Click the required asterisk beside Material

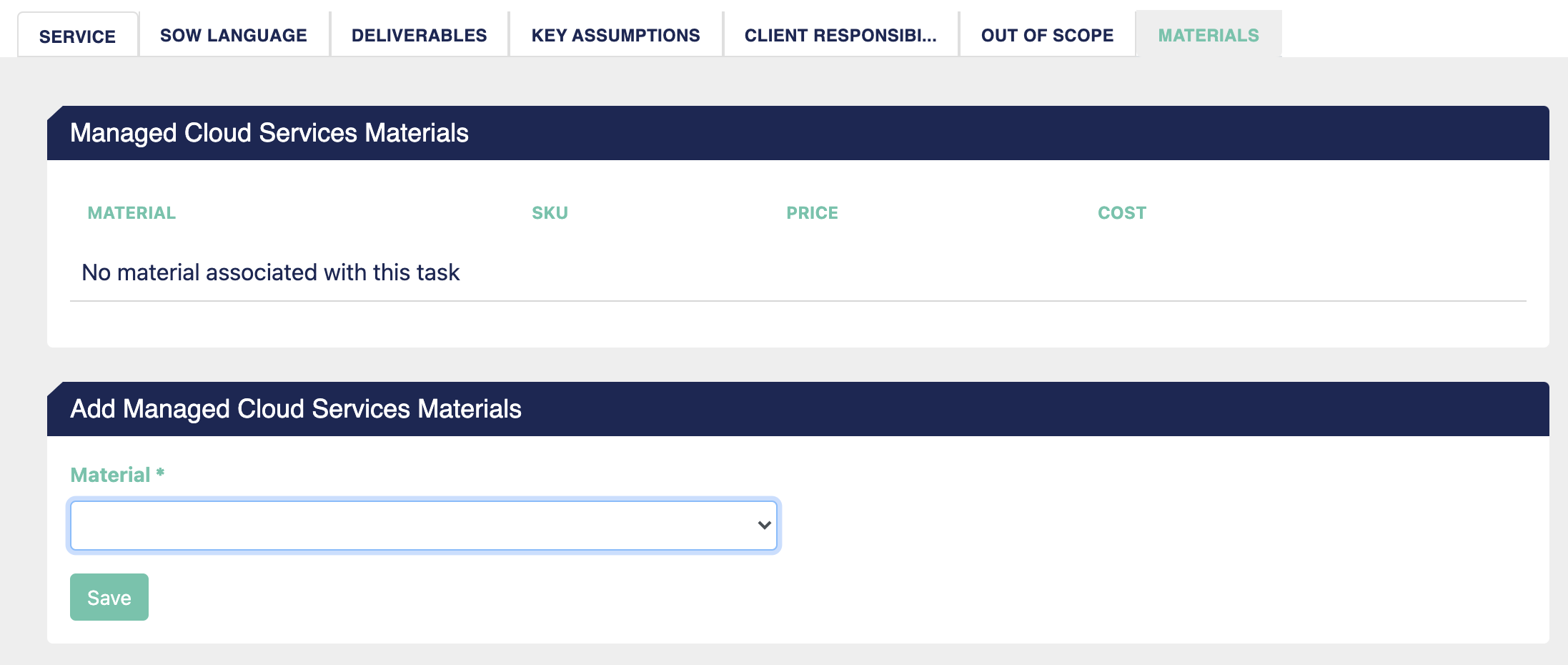point(160,472)
